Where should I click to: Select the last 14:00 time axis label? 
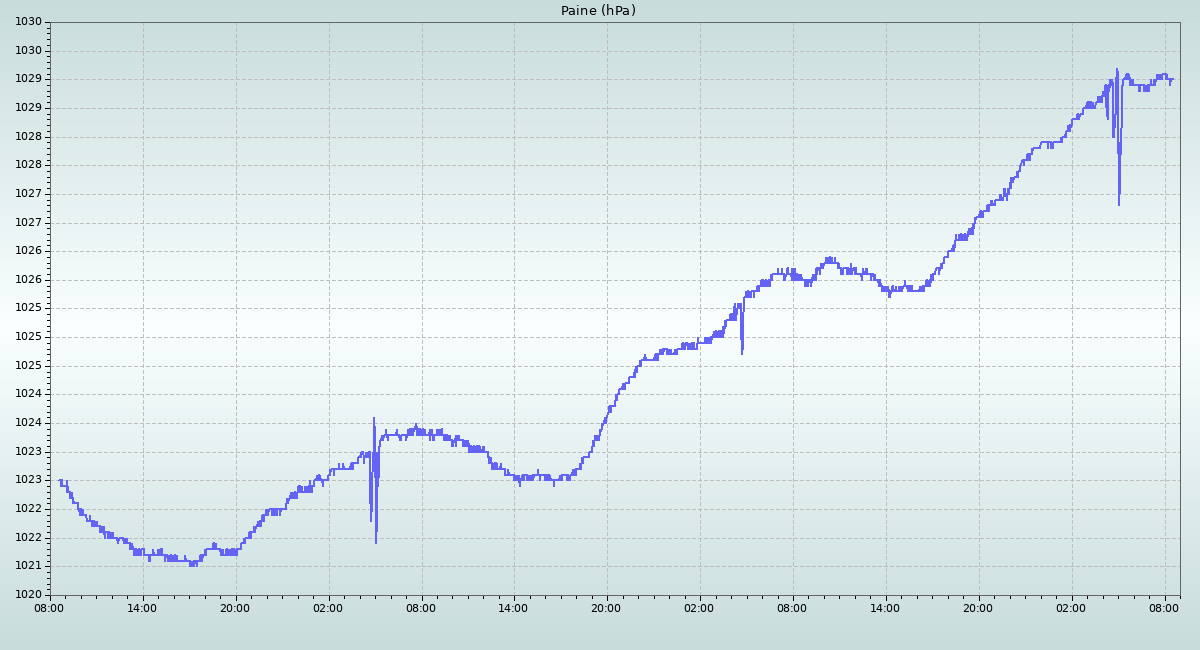(885, 607)
